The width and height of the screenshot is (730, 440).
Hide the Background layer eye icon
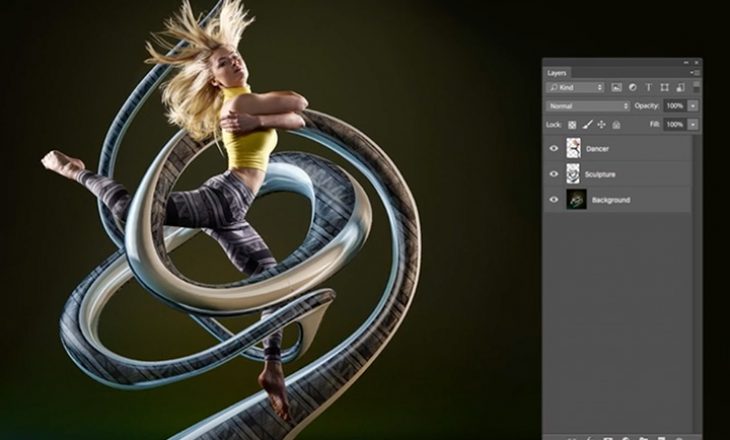[554, 200]
